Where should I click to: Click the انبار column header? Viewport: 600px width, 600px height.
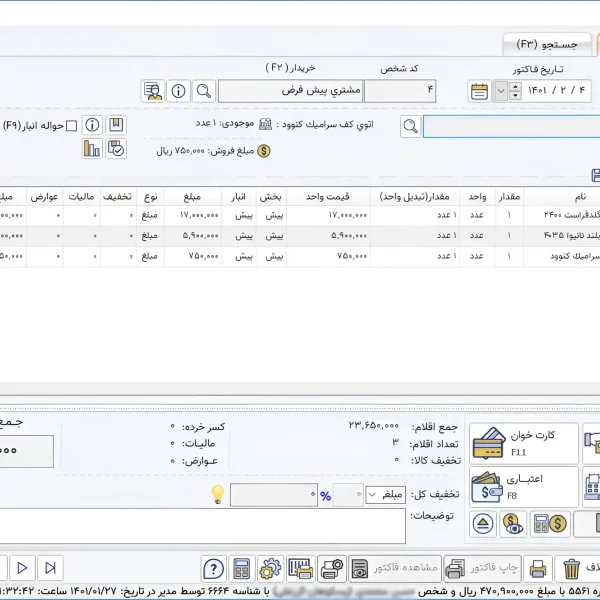238,197
